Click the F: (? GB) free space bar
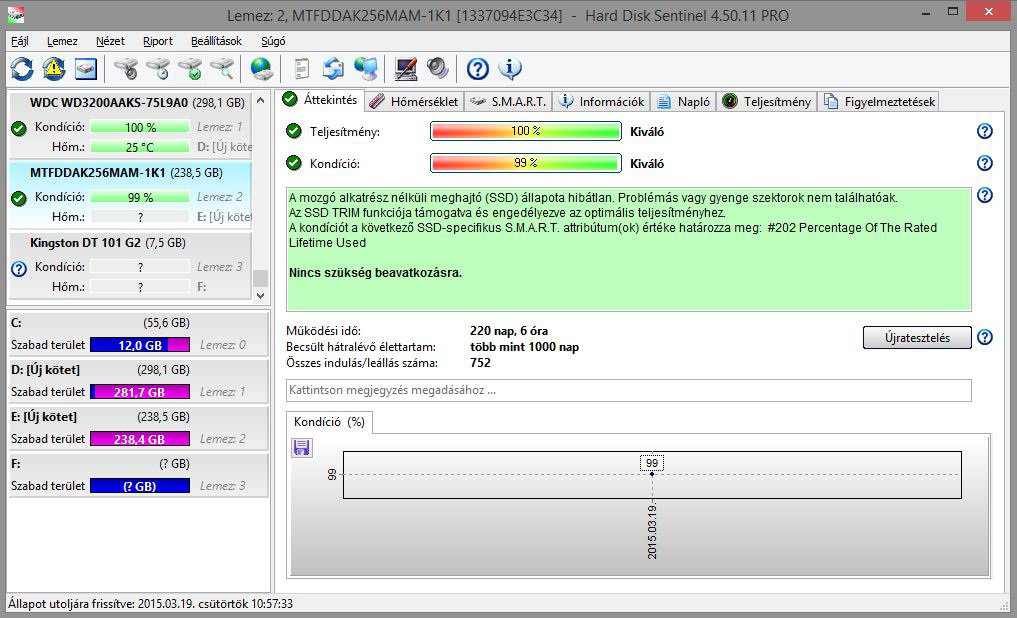1017x618 pixels. pyautogui.click(x=140, y=486)
